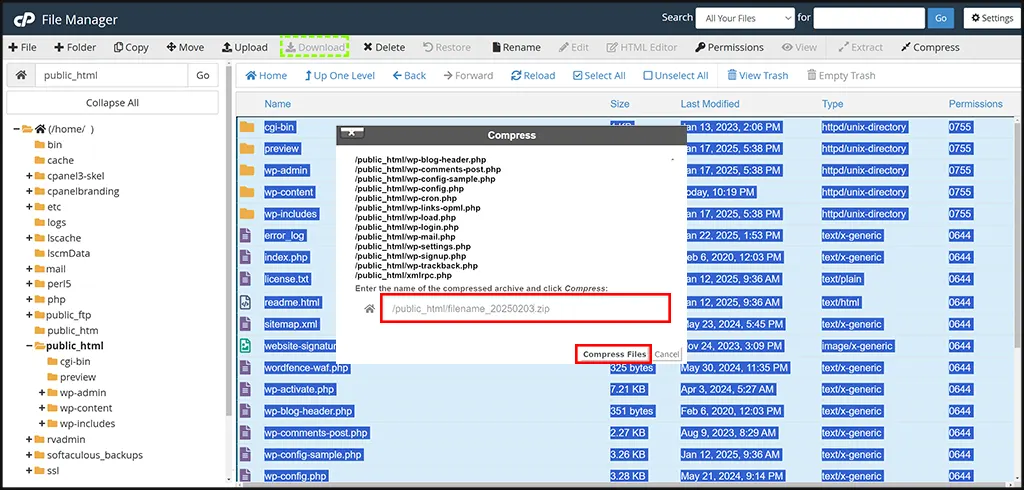Click the Compress toolbar button
The height and width of the screenshot is (490, 1024).
tap(930, 47)
